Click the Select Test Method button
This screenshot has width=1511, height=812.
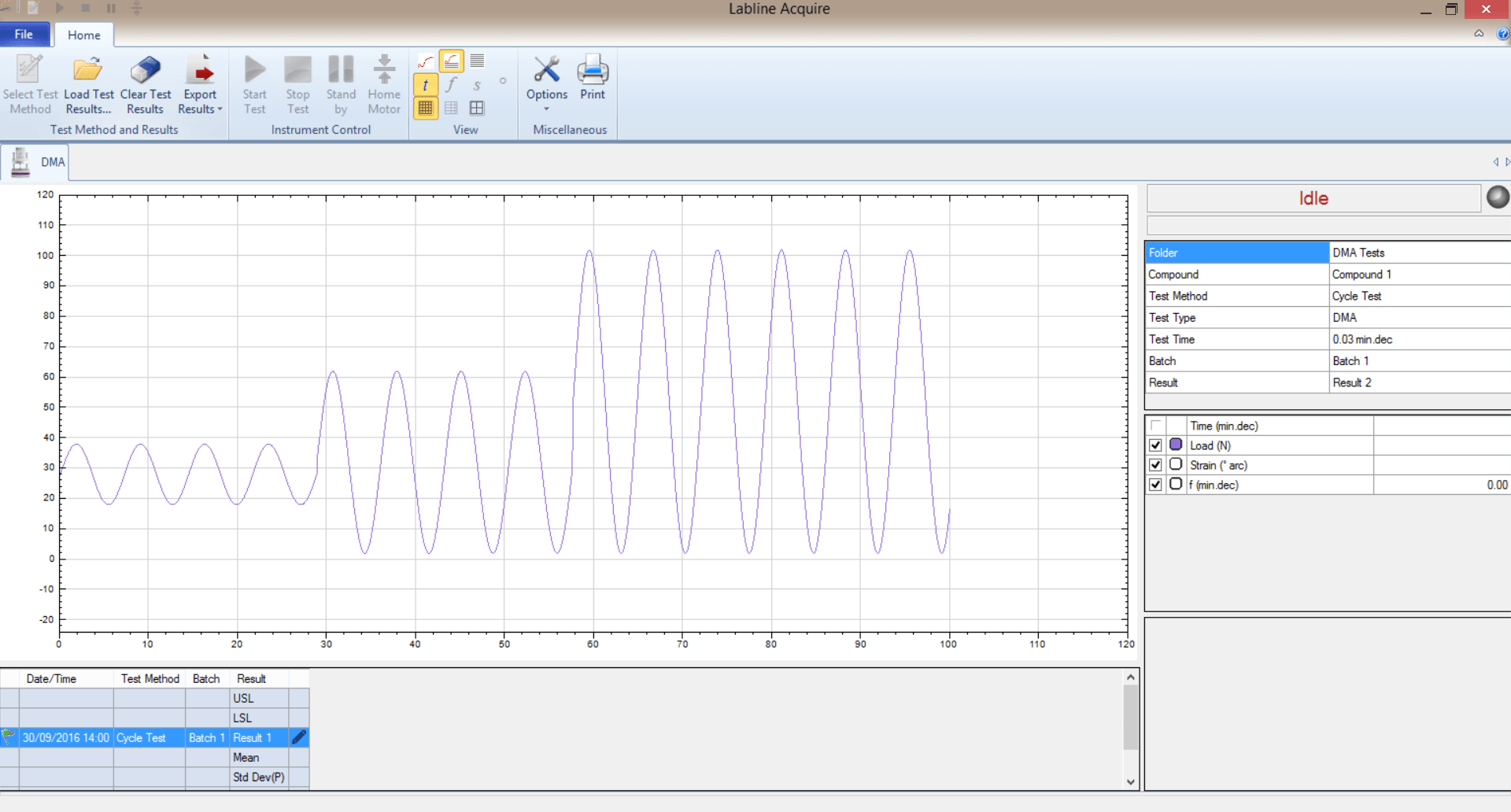pos(30,83)
